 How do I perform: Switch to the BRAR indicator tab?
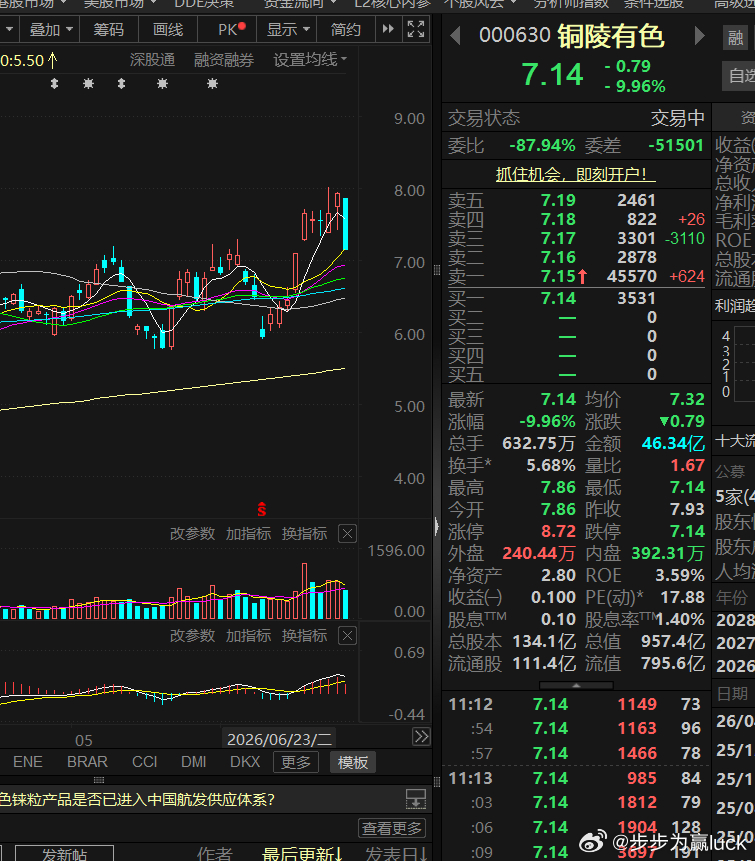click(x=87, y=762)
